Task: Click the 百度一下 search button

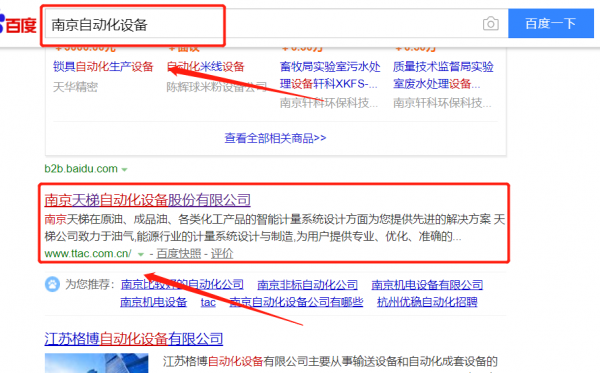Action: tap(551, 24)
